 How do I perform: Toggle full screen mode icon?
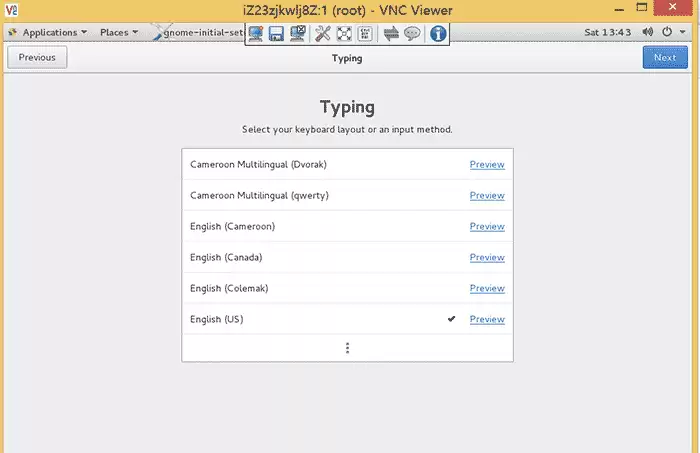344,33
